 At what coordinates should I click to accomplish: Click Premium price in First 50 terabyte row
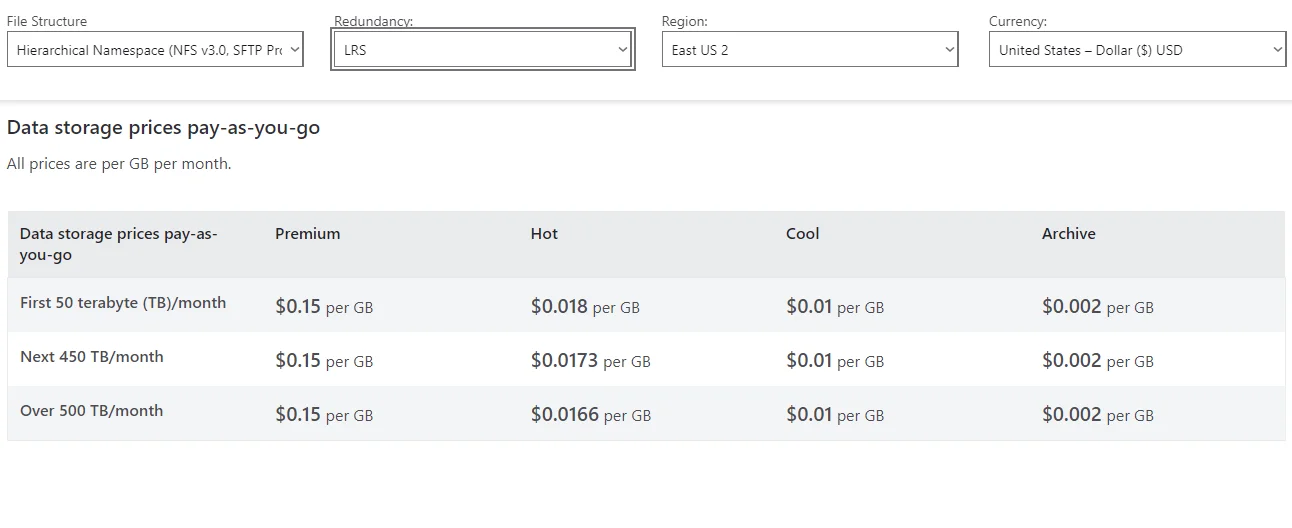coord(324,307)
